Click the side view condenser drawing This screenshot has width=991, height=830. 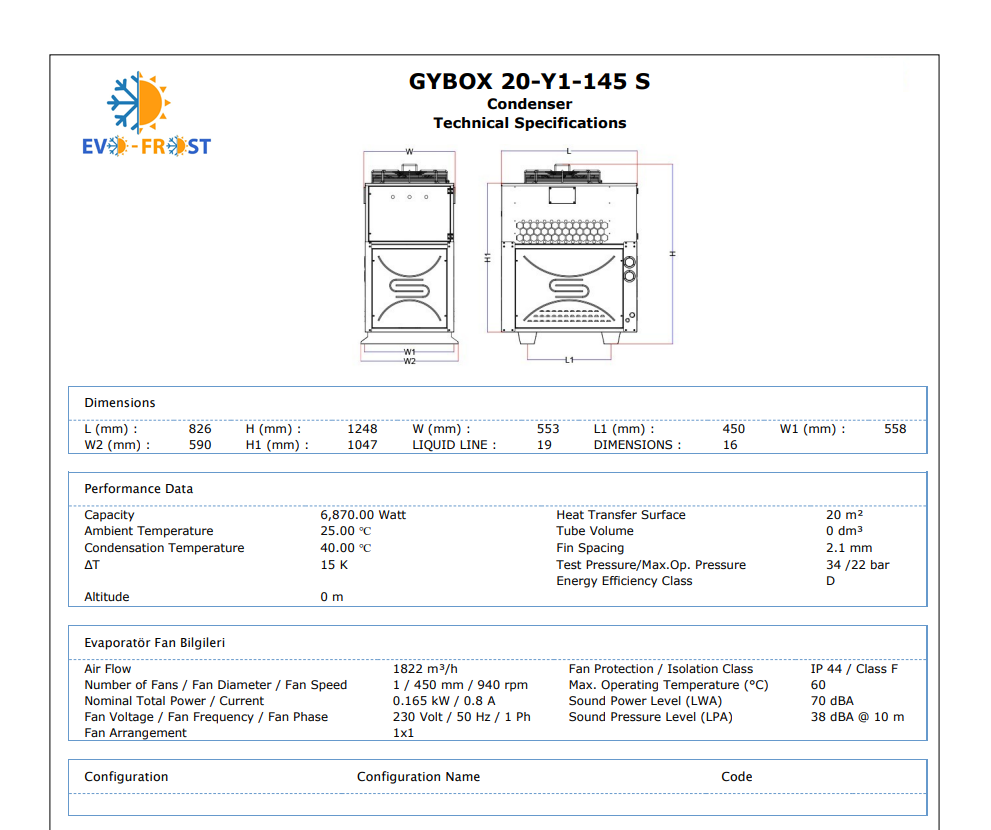(x=410, y=257)
